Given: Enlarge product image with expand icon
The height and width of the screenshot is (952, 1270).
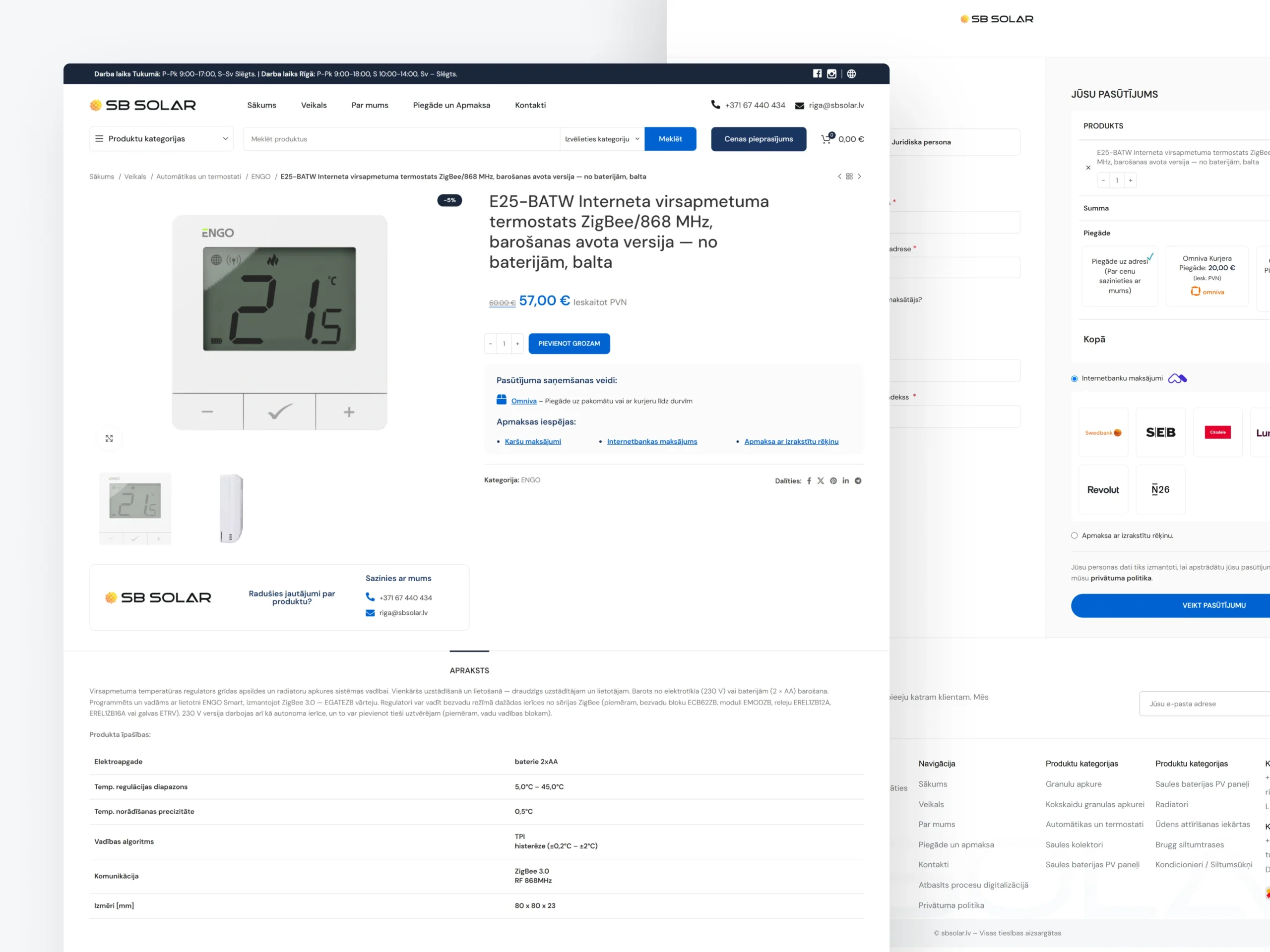Looking at the screenshot, I should [109, 438].
